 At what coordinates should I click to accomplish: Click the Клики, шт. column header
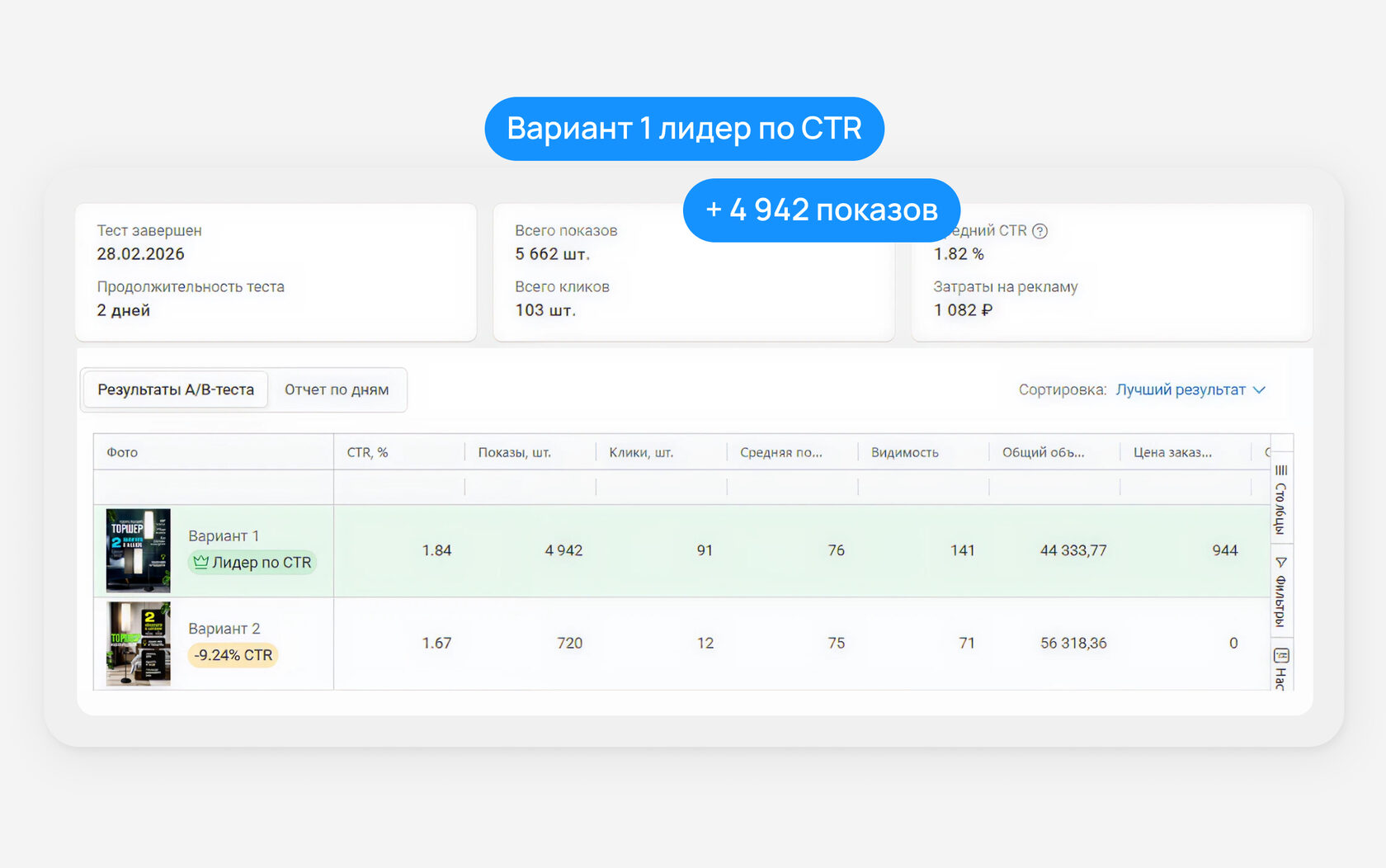click(x=641, y=452)
